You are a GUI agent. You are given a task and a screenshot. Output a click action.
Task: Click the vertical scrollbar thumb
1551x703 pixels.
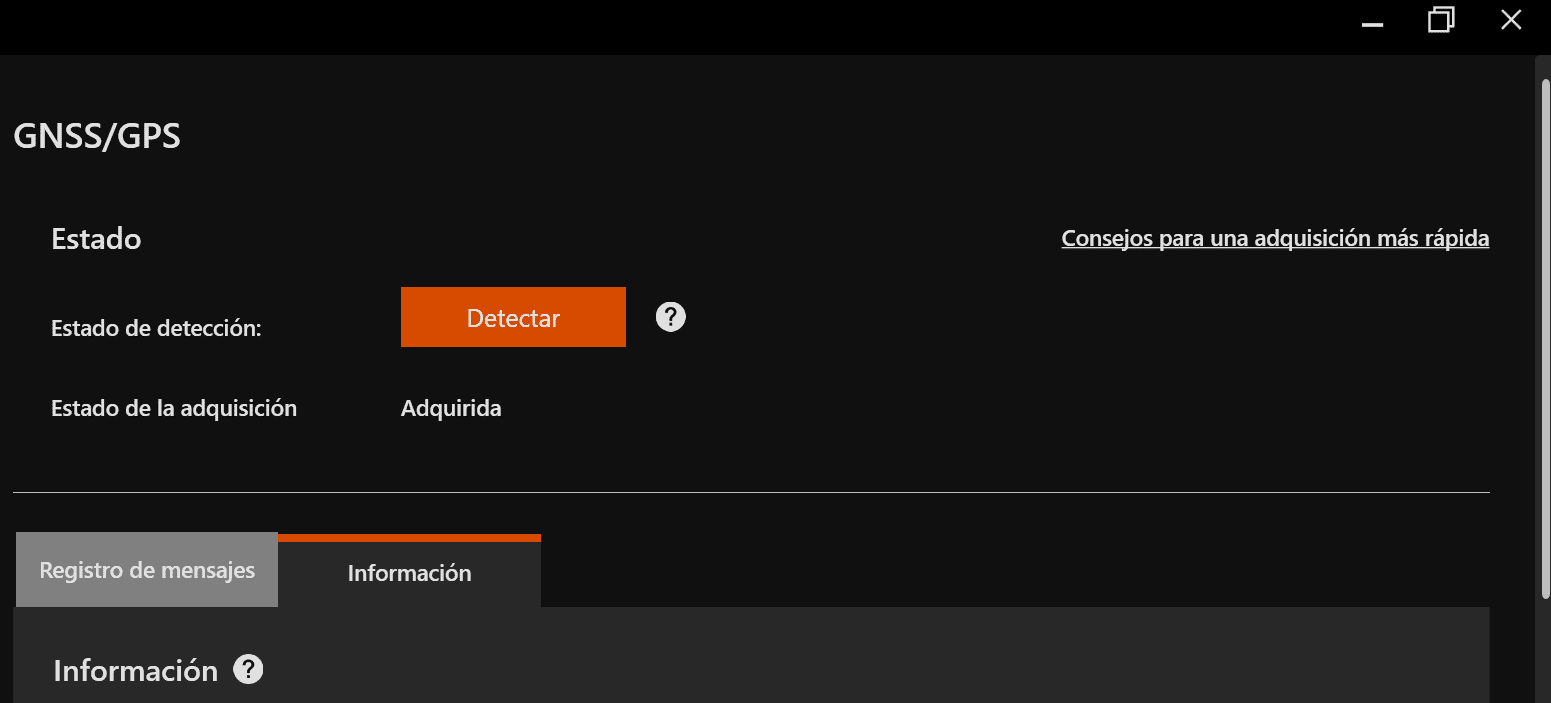[1545, 340]
